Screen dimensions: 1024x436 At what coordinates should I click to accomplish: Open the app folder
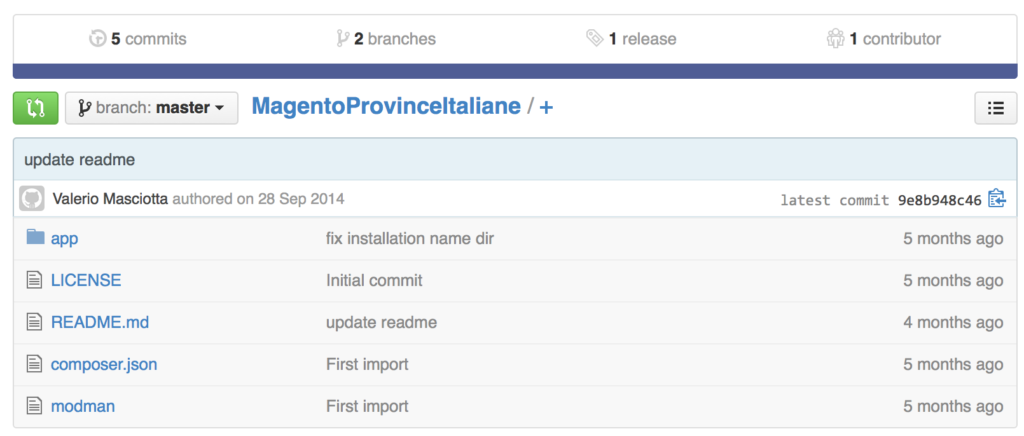65,239
